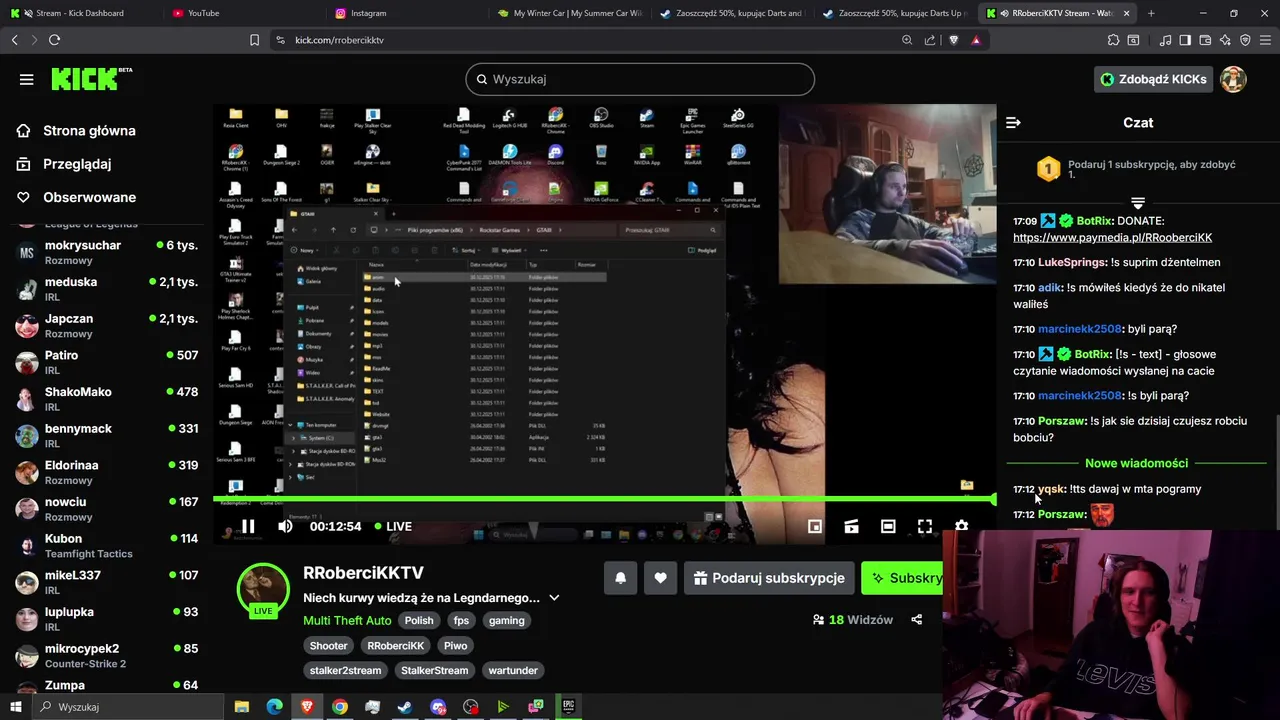Open player settings gear
Screen dimensions: 1280x720
(961, 526)
